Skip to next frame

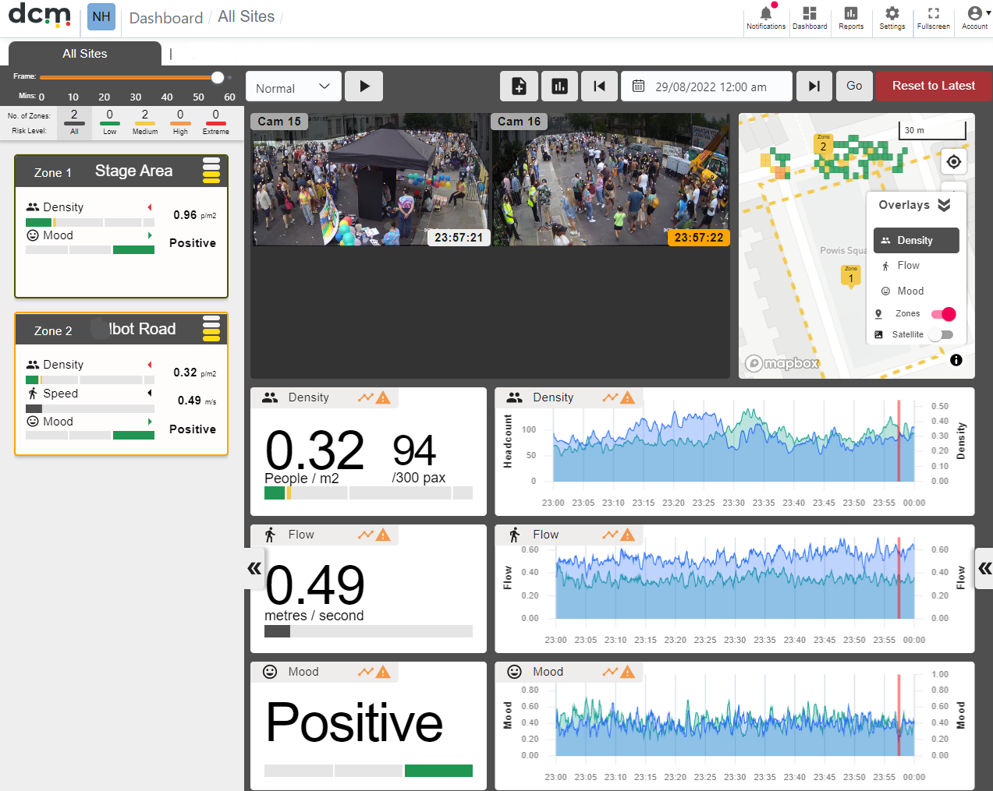(814, 86)
